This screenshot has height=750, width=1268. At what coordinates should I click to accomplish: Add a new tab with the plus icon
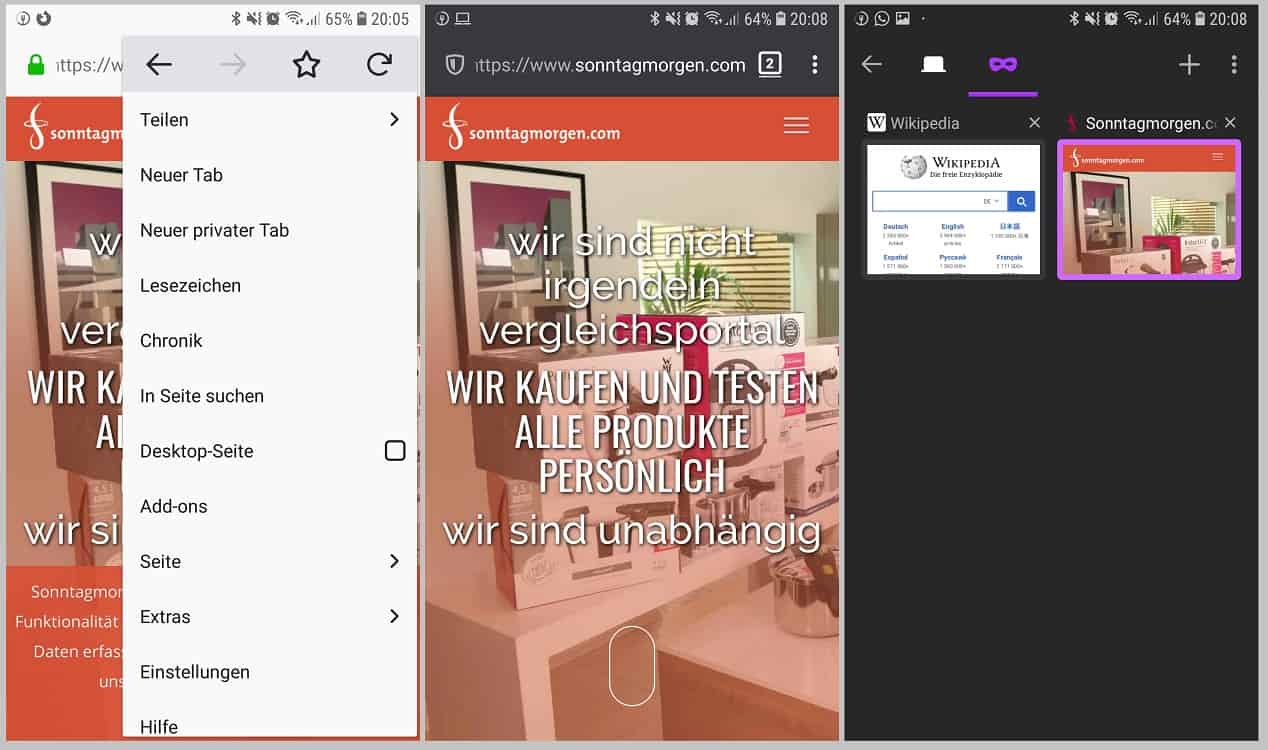pos(1189,65)
